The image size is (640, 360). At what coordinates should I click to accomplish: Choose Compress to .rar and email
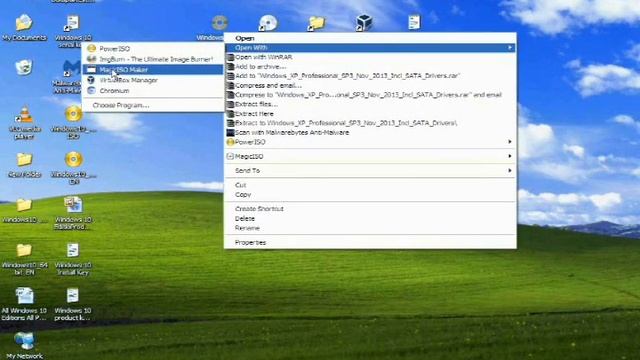coord(370,95)
